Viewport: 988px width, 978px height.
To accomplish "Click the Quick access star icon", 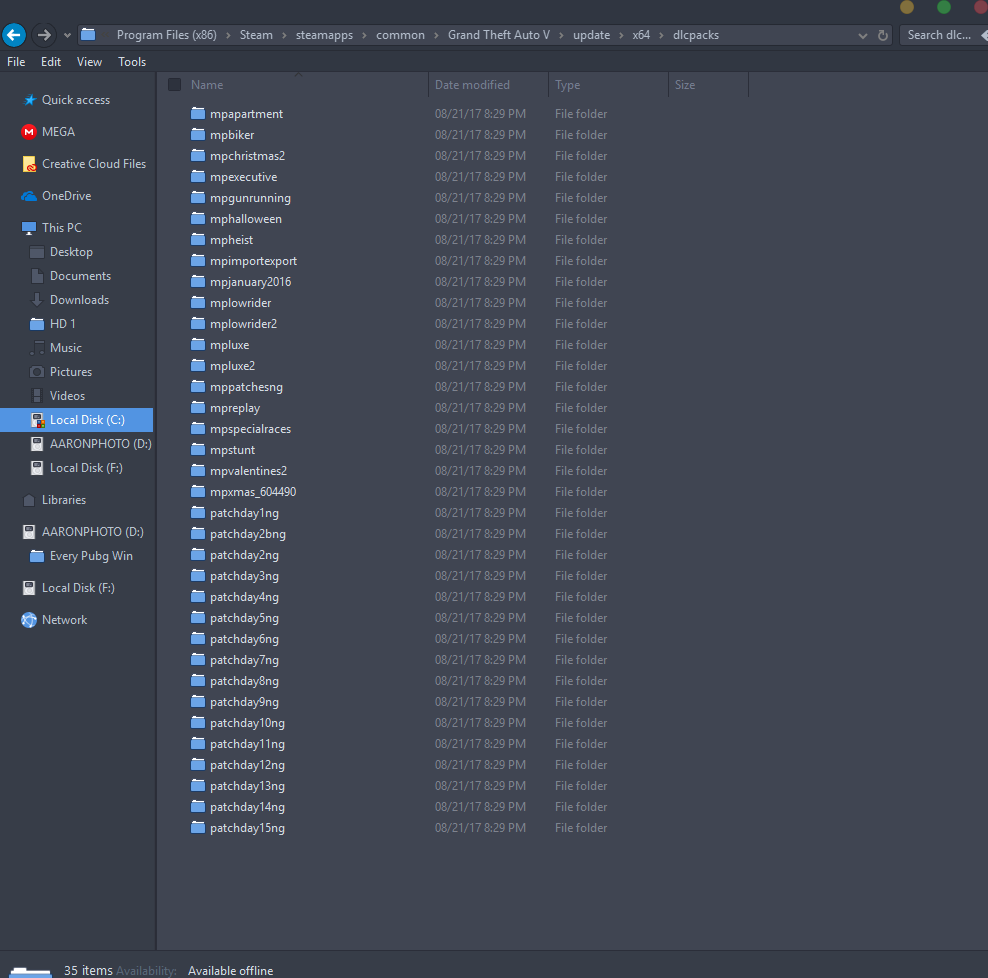I will 29,100.
